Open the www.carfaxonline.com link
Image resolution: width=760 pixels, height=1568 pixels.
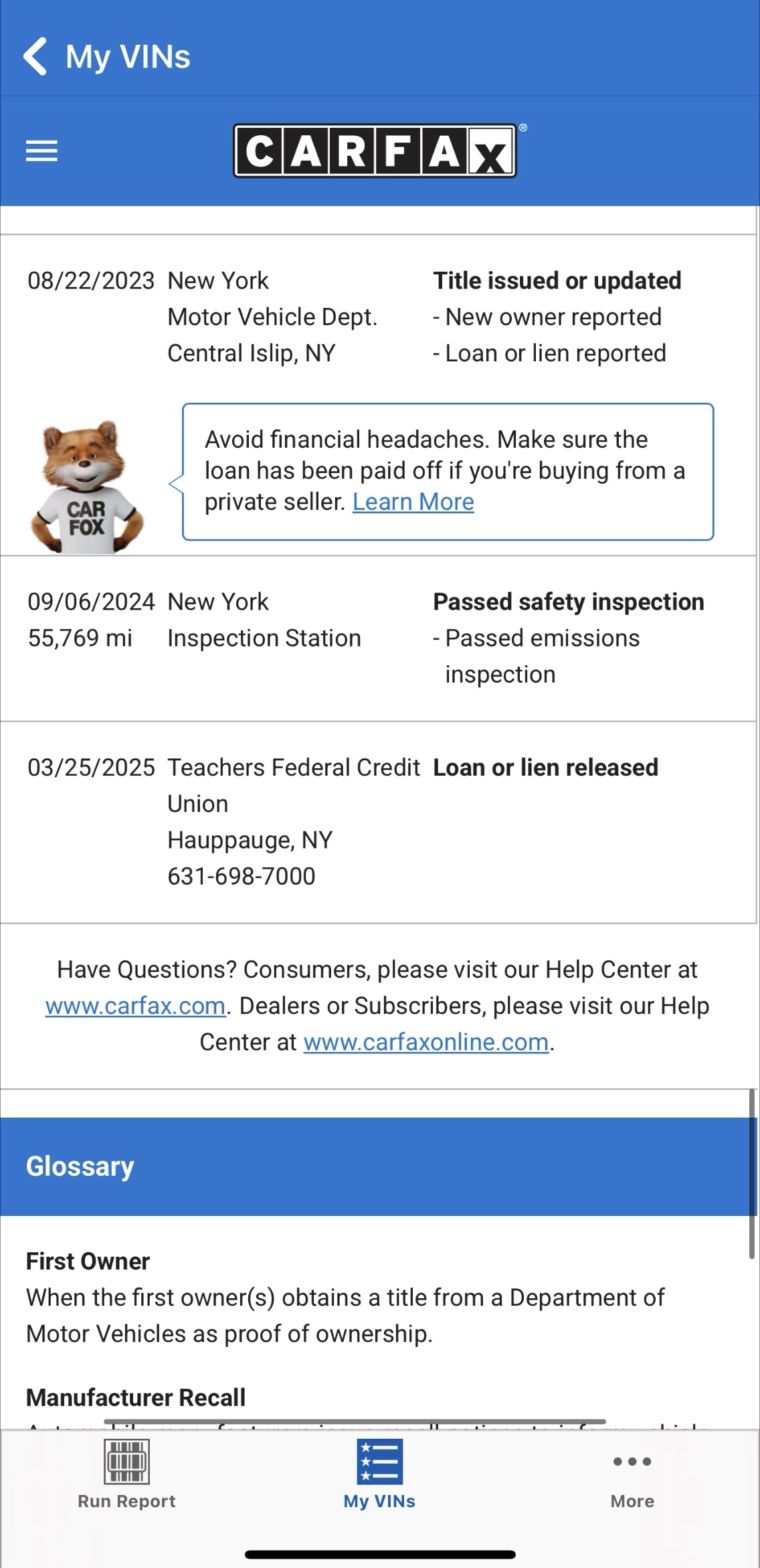[x=426, y=1042]
